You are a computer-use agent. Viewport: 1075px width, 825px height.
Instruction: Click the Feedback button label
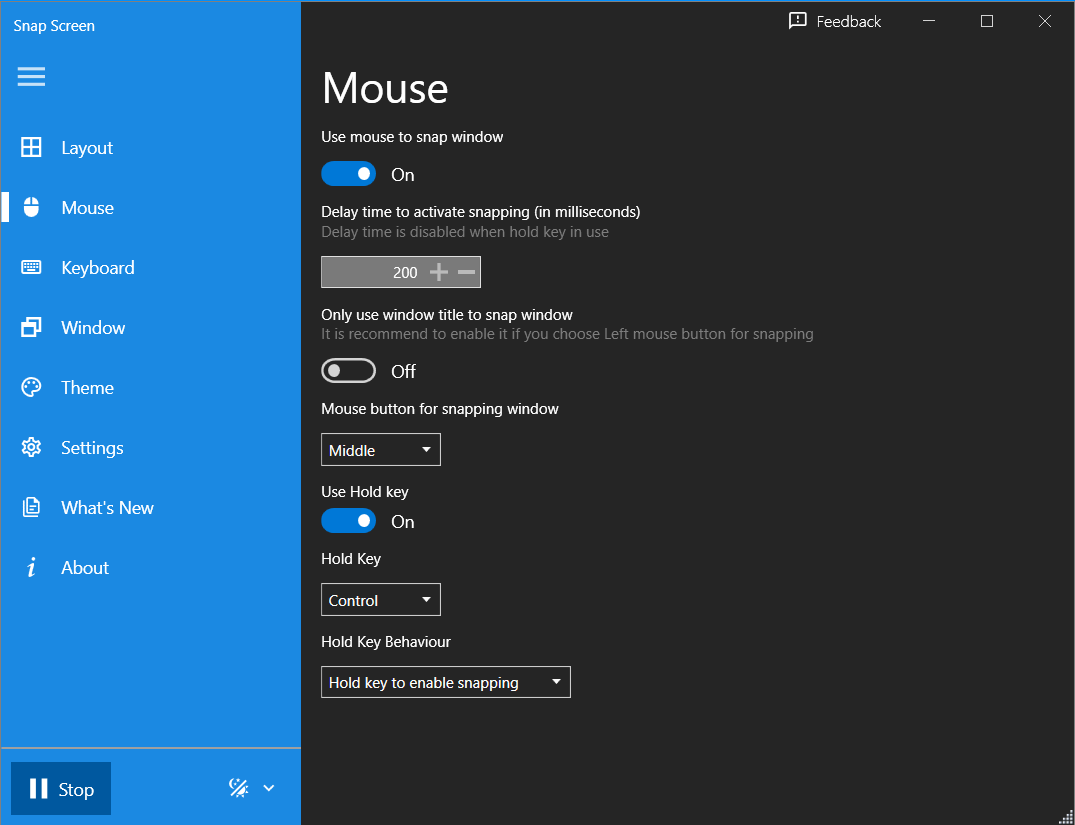(849, 22)
